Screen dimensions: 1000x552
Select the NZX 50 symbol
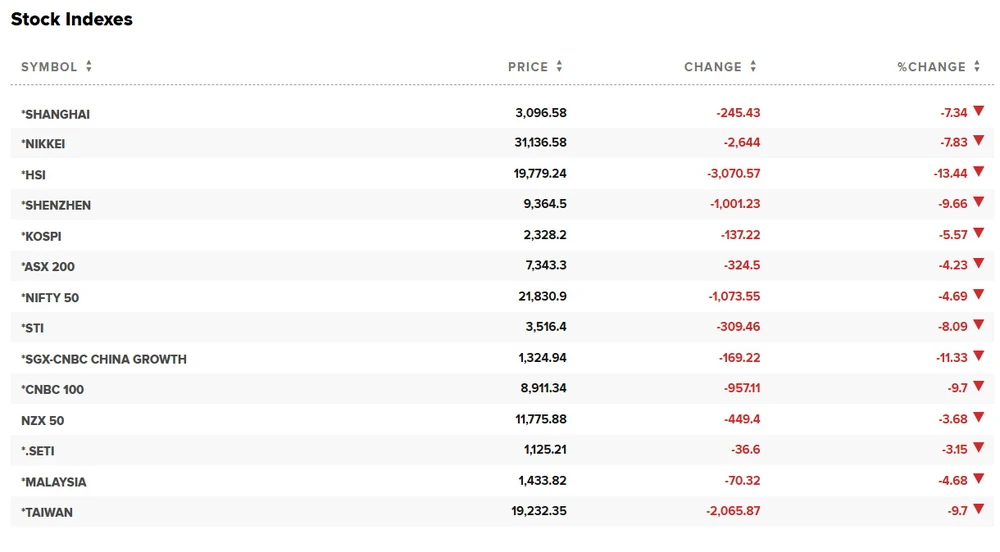43,420
